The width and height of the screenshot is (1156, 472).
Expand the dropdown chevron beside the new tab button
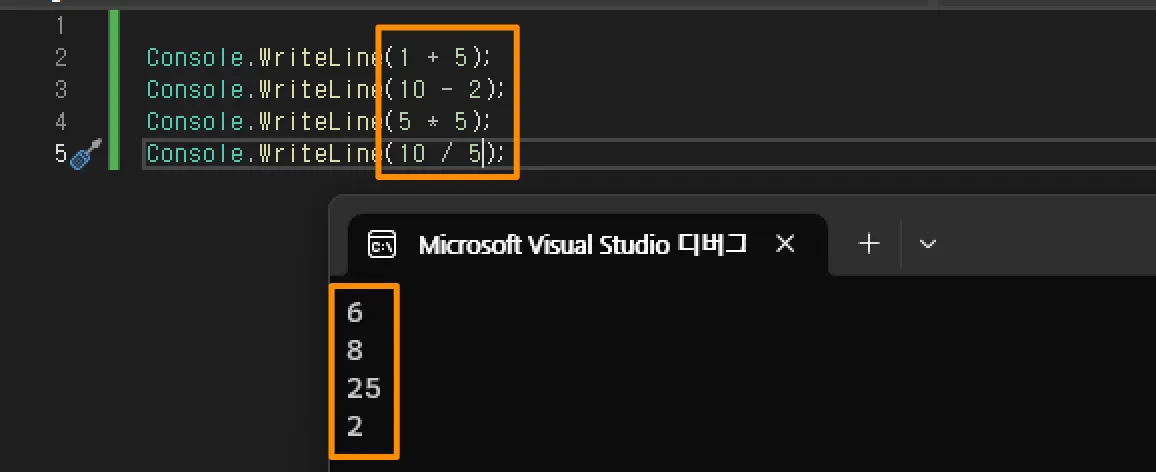927,244
